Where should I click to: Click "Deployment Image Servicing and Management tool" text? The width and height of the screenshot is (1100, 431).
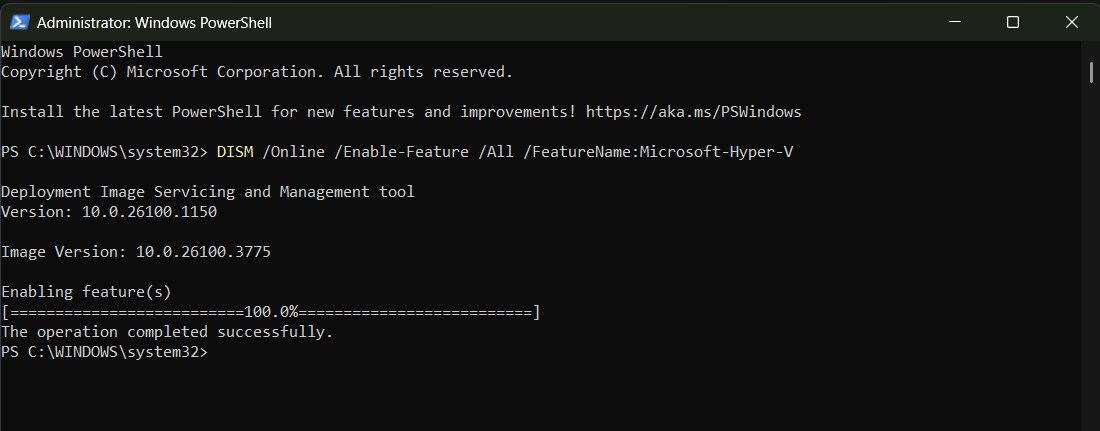(x=208, y=192)
